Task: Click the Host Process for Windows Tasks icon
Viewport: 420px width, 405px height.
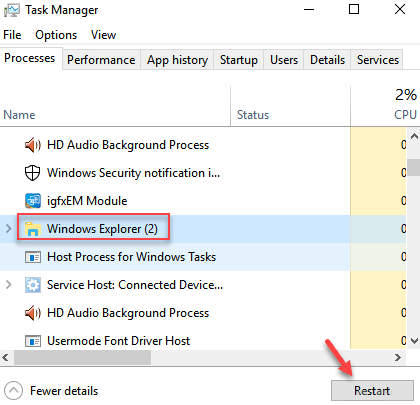Action: point(33,257)
